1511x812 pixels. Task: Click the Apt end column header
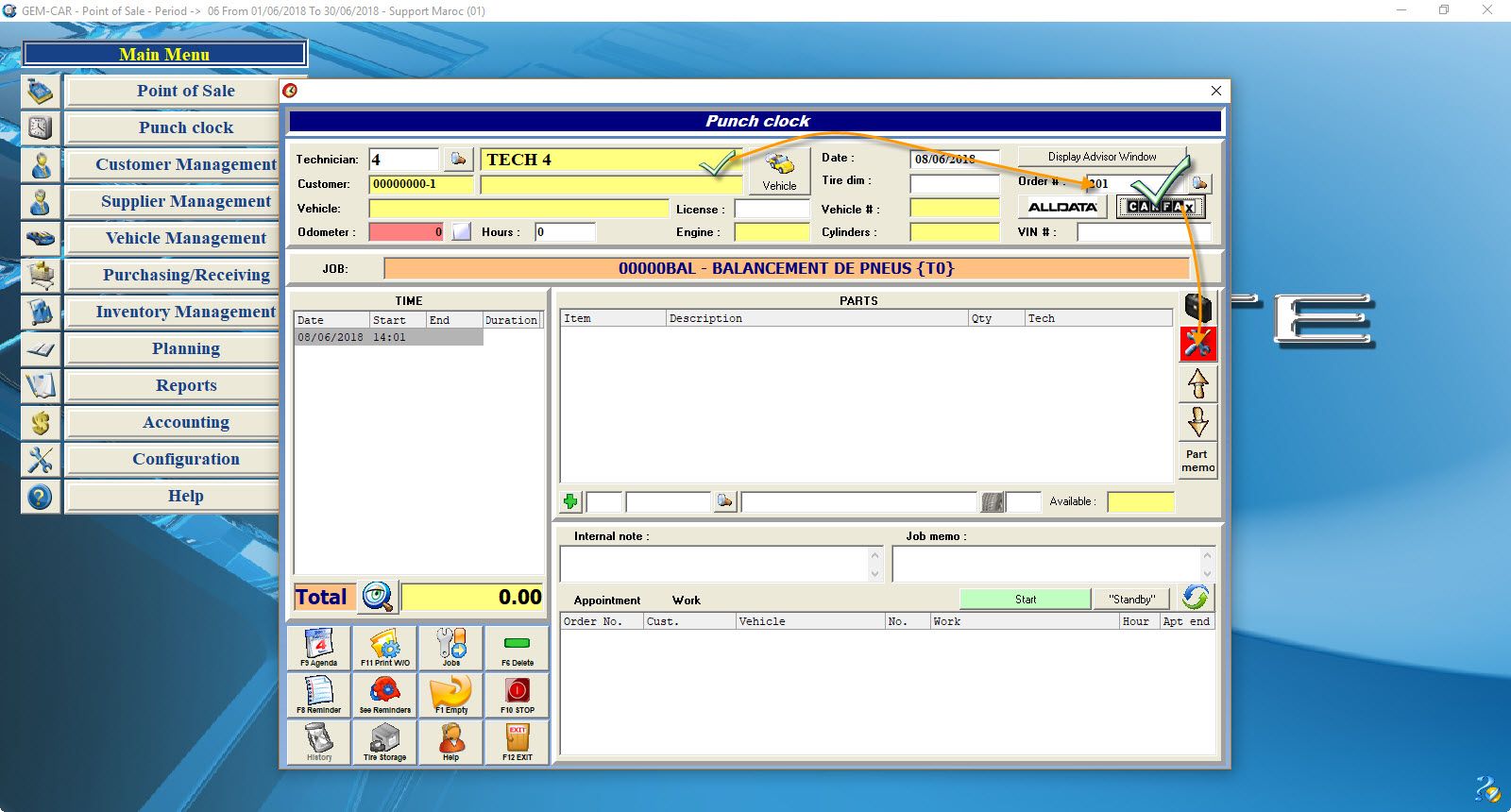coord(1186,621)
